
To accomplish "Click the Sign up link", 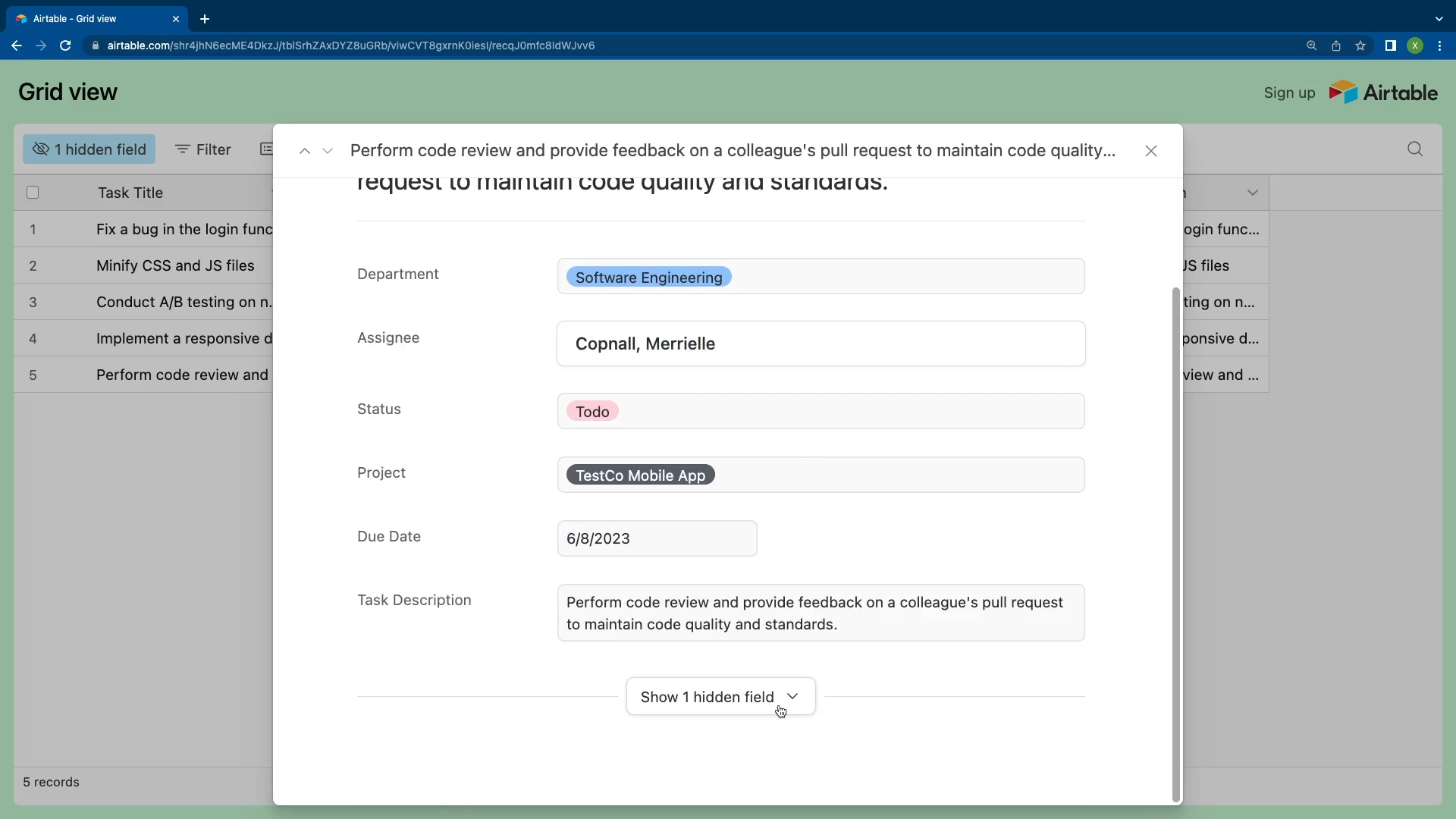I will pyautogui.click(x=1289, y=93).
